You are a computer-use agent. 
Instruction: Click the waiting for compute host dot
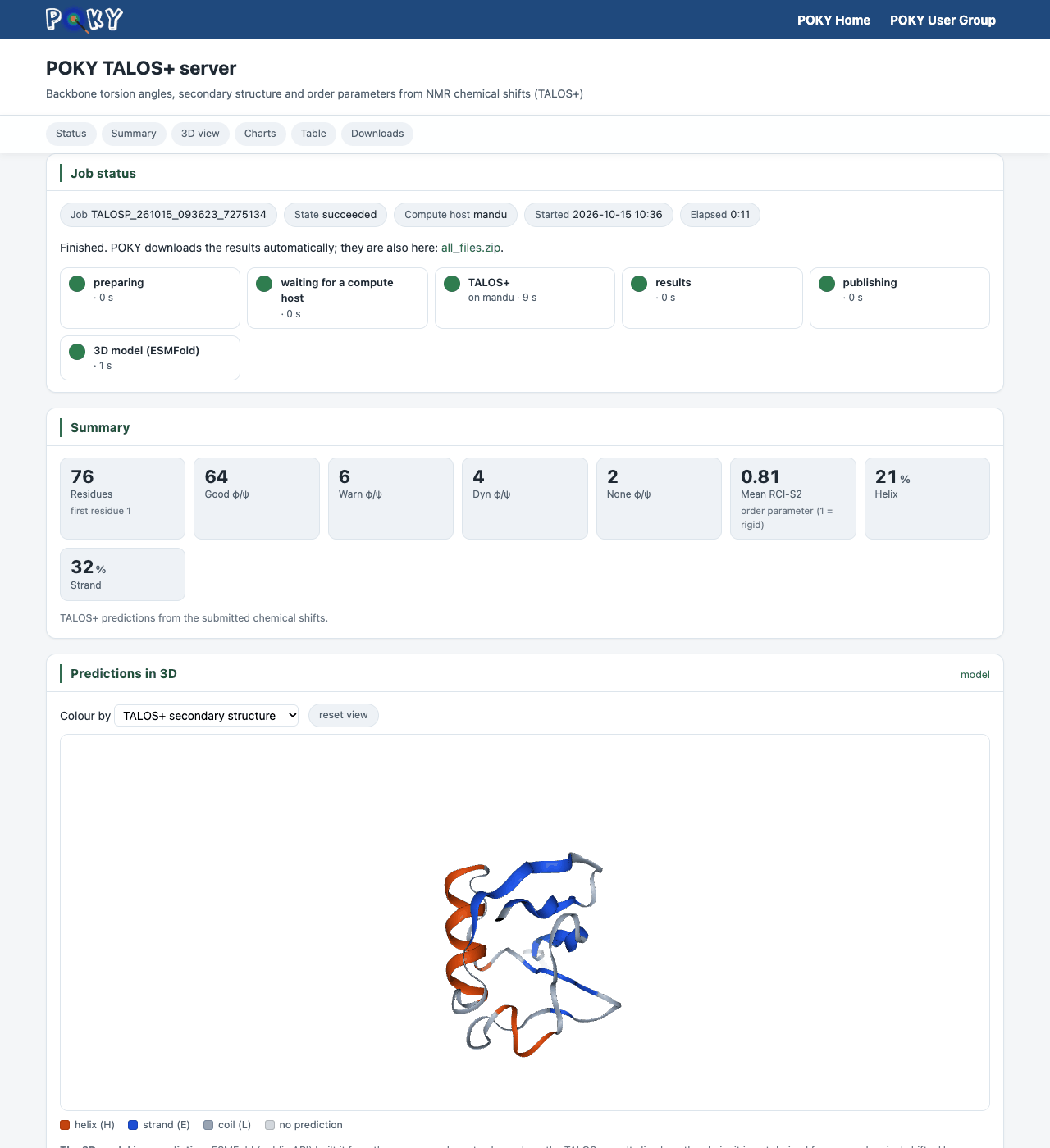pos(264,284)
